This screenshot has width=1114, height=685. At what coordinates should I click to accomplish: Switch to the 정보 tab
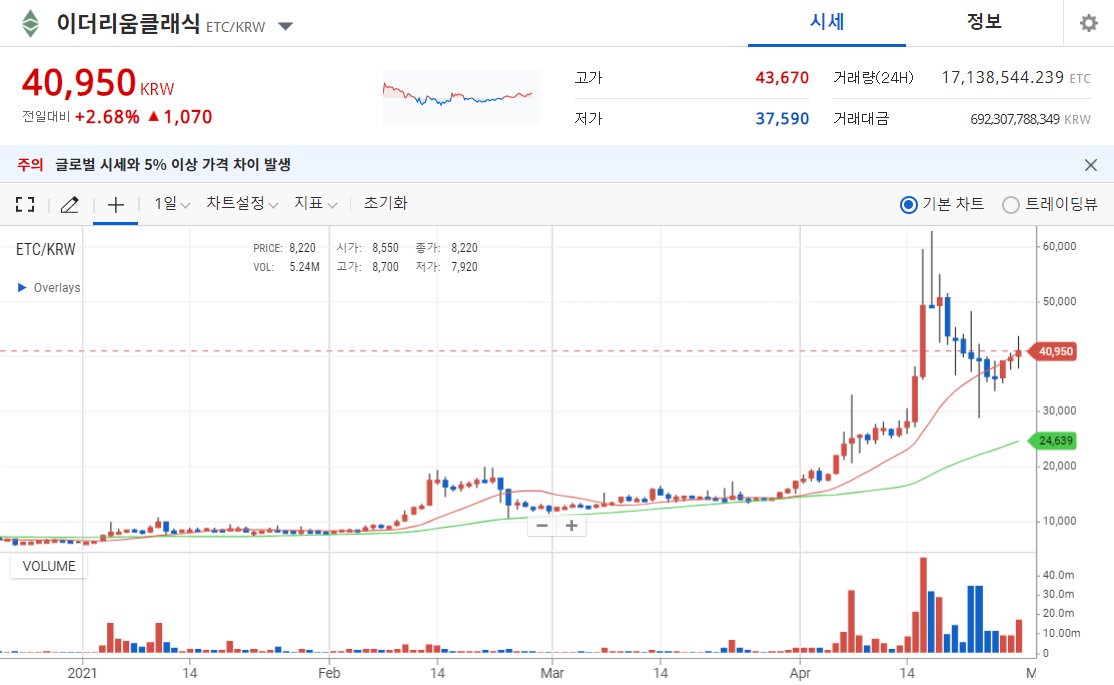(x=984, y=22)
